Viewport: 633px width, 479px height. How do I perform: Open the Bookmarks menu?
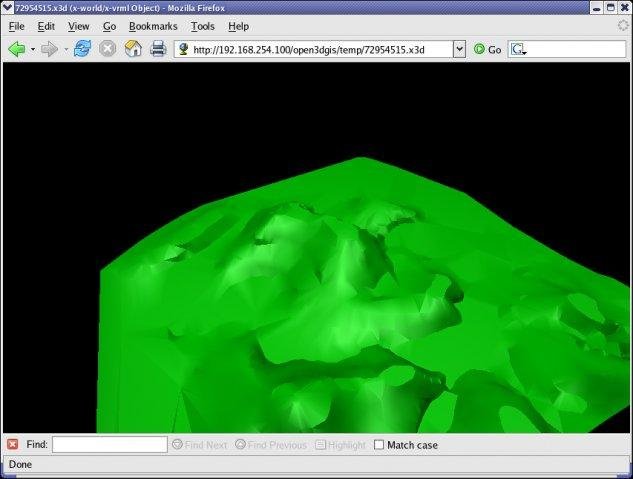click(x=153, y=27)
